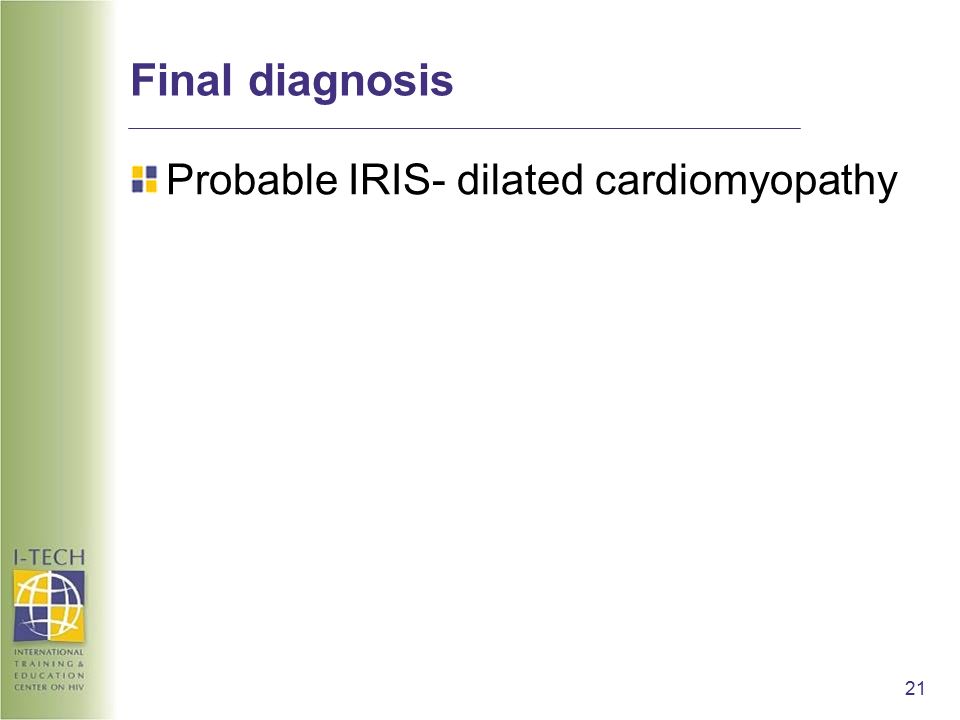Click the yellow top-left quadrant of globe logo
Screen dimensions: 960x720
point(31,588)
